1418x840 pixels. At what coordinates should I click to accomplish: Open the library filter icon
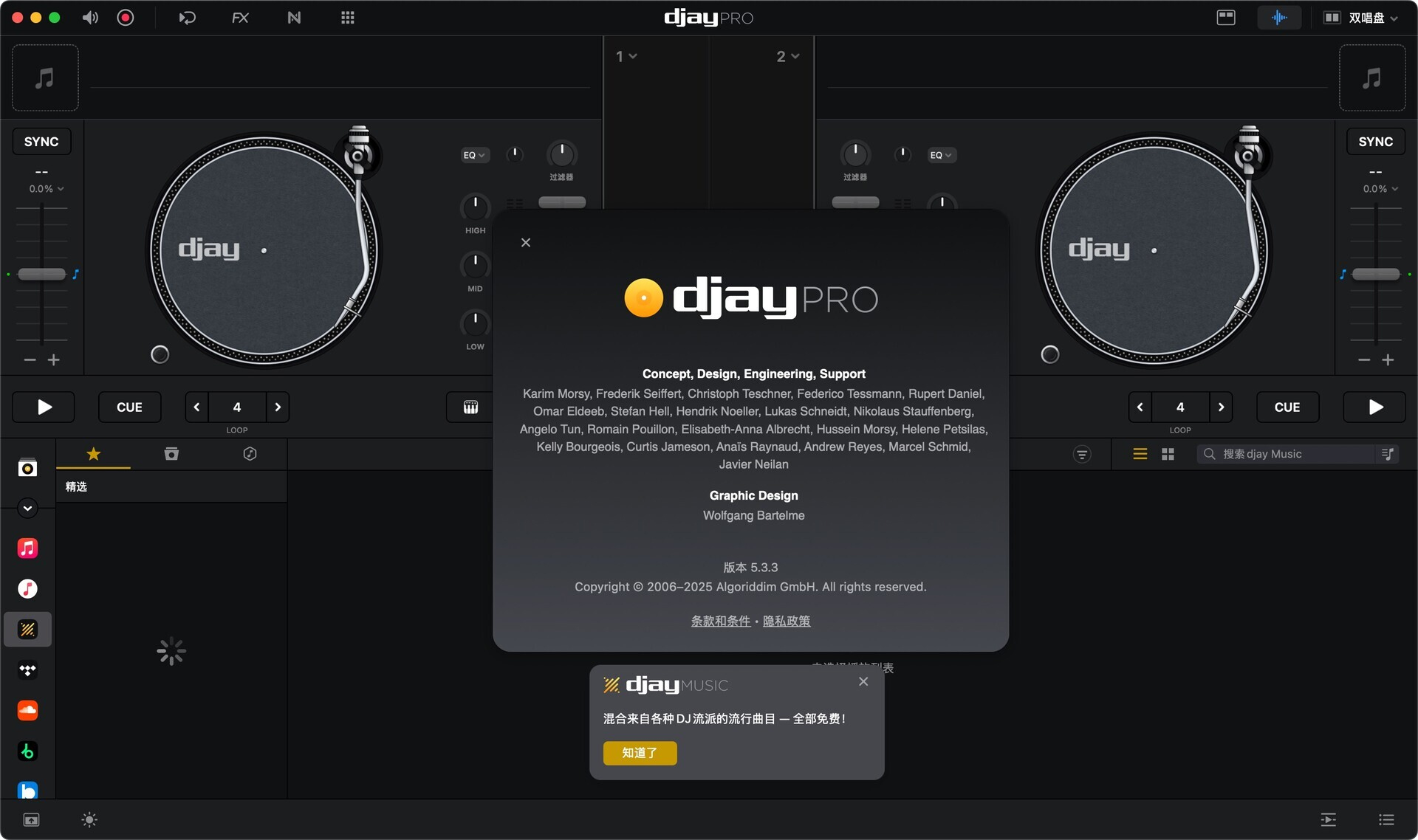1082,454
